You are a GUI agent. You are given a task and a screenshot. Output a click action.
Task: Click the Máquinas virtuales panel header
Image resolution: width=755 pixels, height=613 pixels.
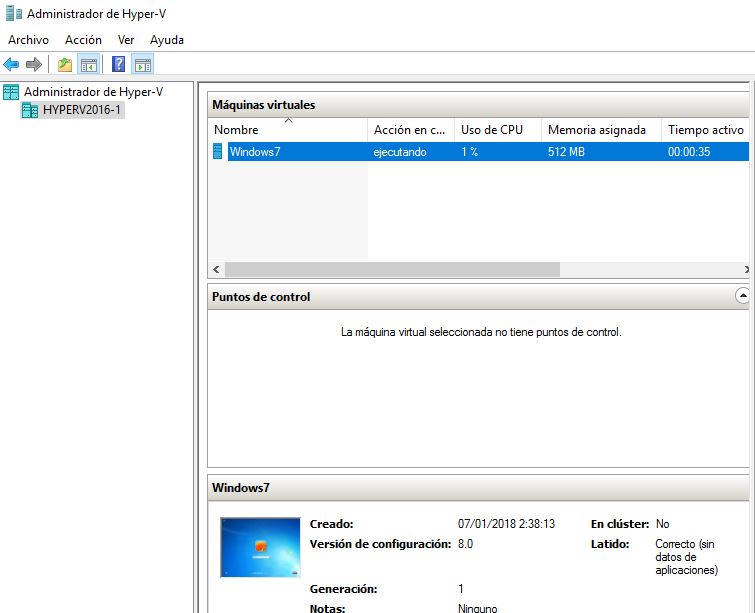[x=478, y=104]
